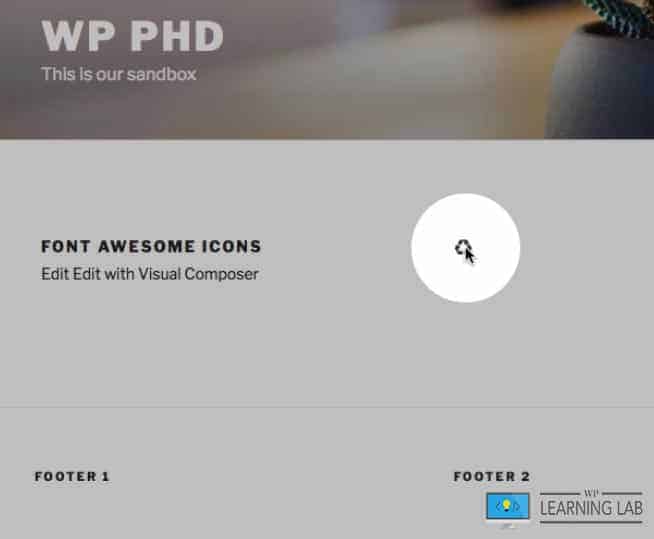Open Edit with Visual Composer link
The width and height of the screenshot is (654, 539).
(166, 274)
